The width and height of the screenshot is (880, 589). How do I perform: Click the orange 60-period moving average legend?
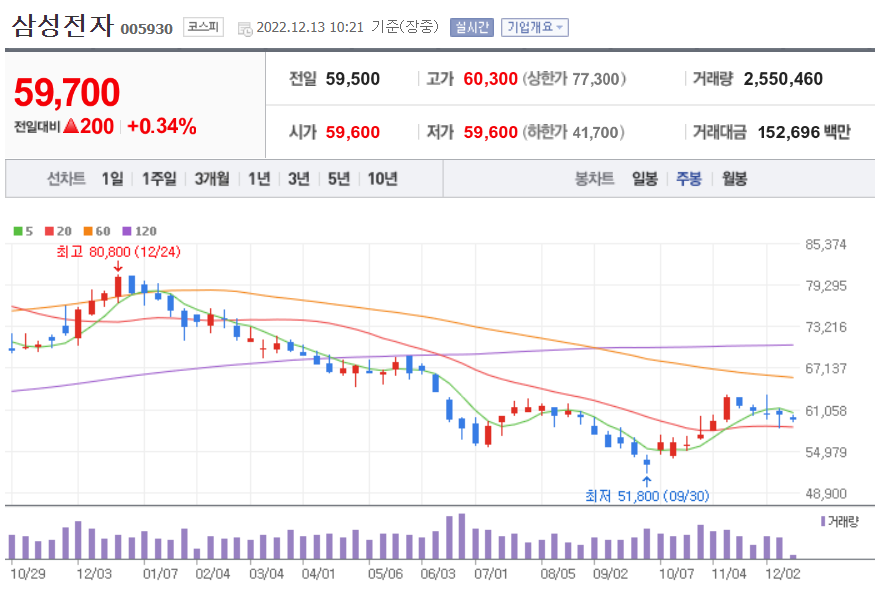coord(97,231)
